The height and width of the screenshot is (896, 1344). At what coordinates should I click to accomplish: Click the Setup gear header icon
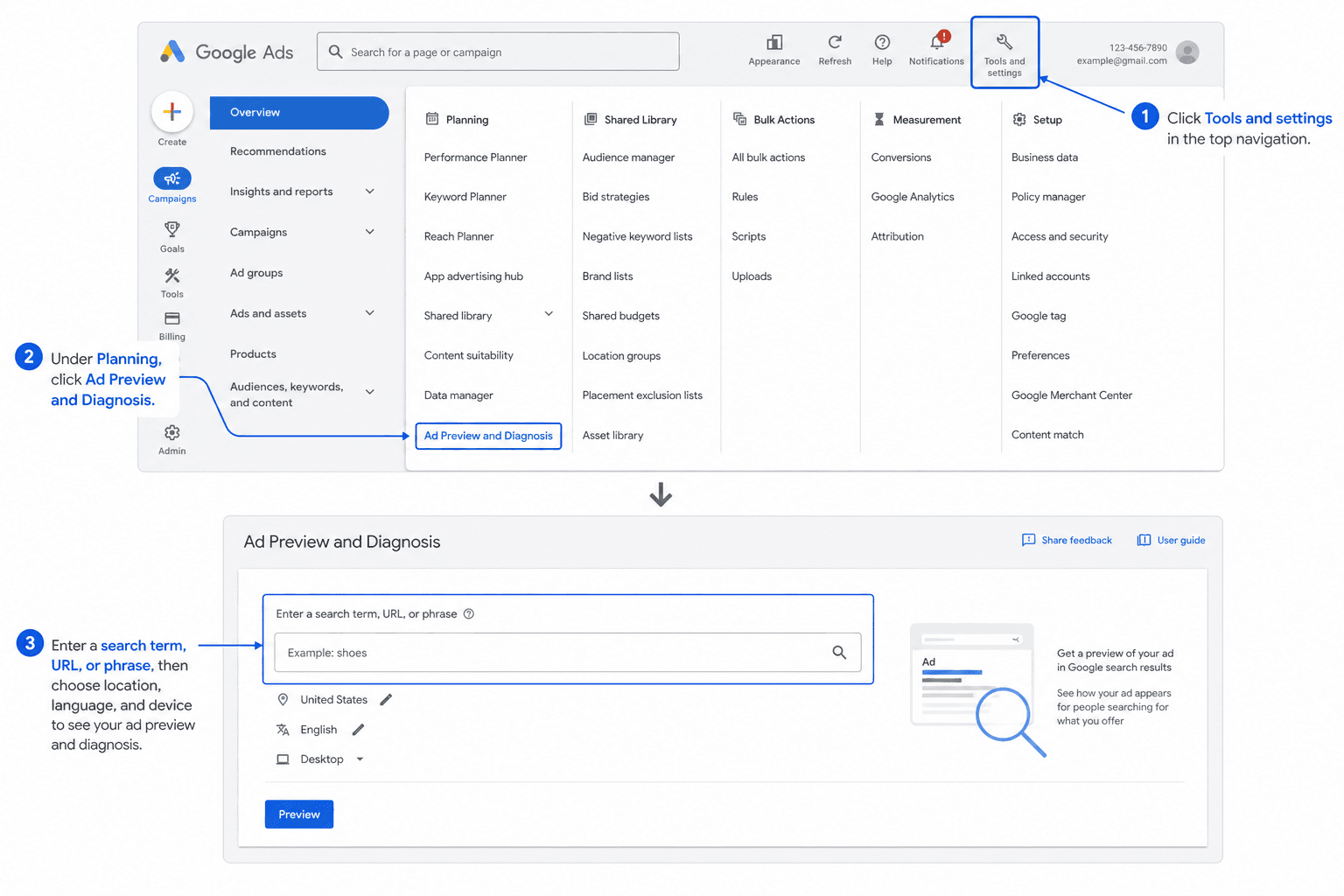1019,119
